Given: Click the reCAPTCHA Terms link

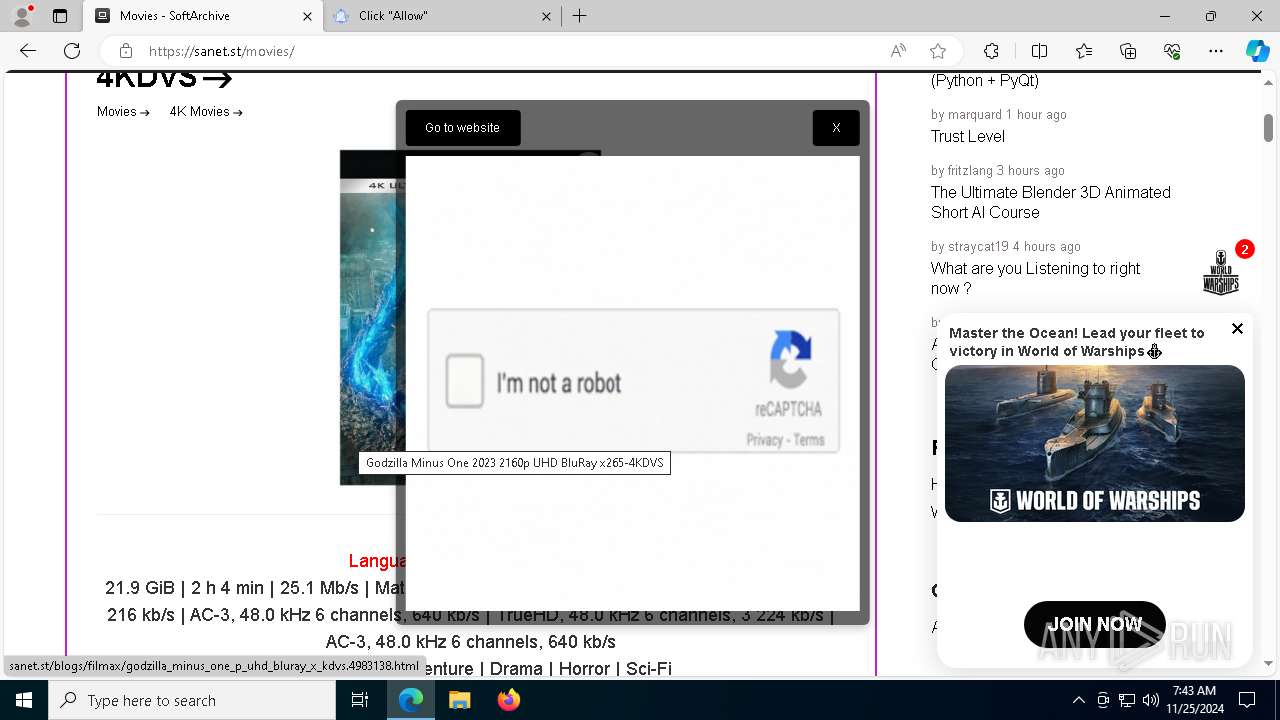Looking at the screenshot, I should pos(809,440).
